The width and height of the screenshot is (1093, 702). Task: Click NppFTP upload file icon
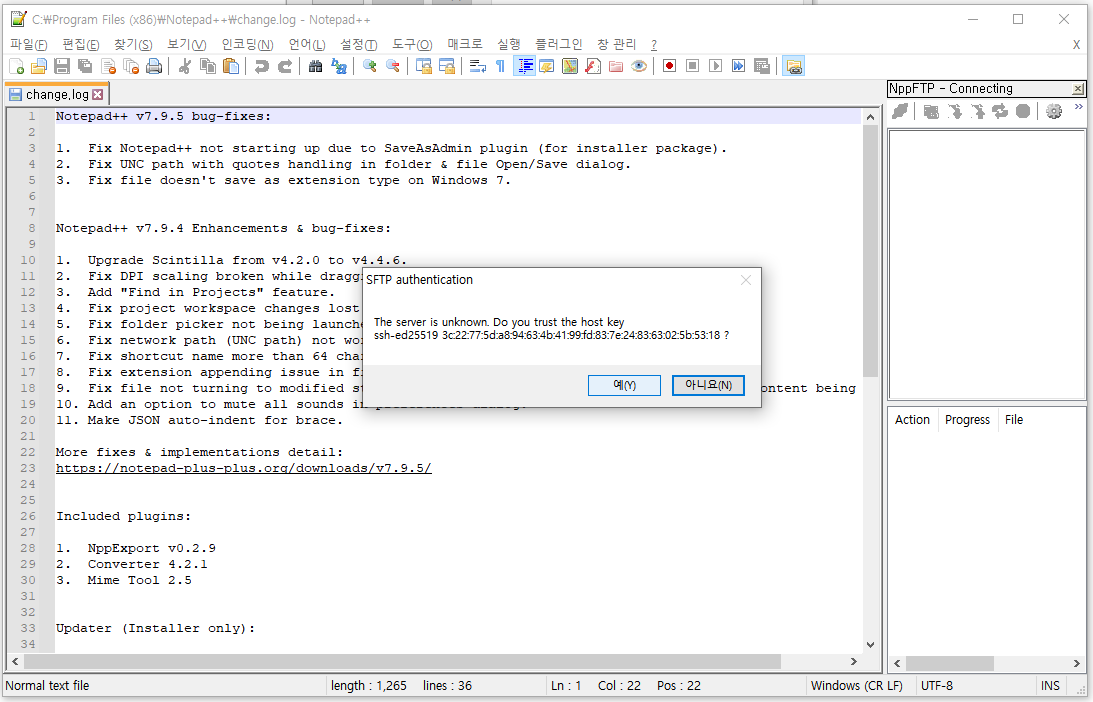pos(977,111)
